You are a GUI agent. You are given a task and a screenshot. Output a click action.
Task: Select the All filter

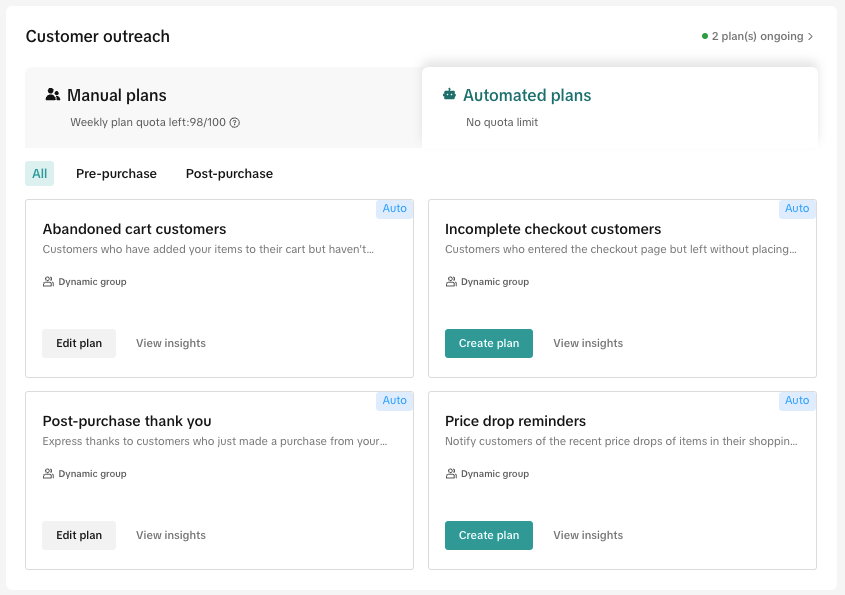coord(40,174)
